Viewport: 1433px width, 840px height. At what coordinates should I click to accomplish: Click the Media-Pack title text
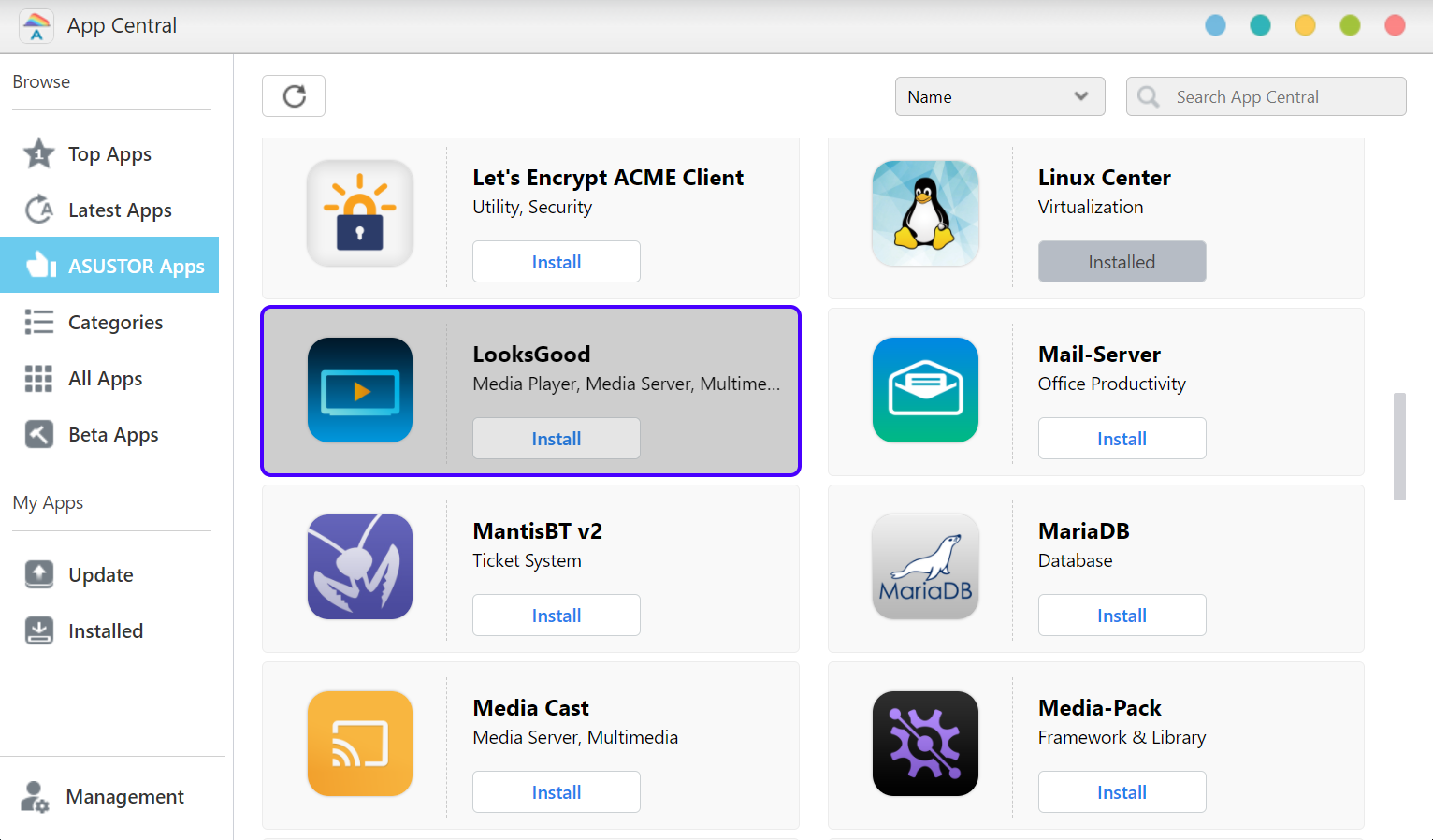1099,708
